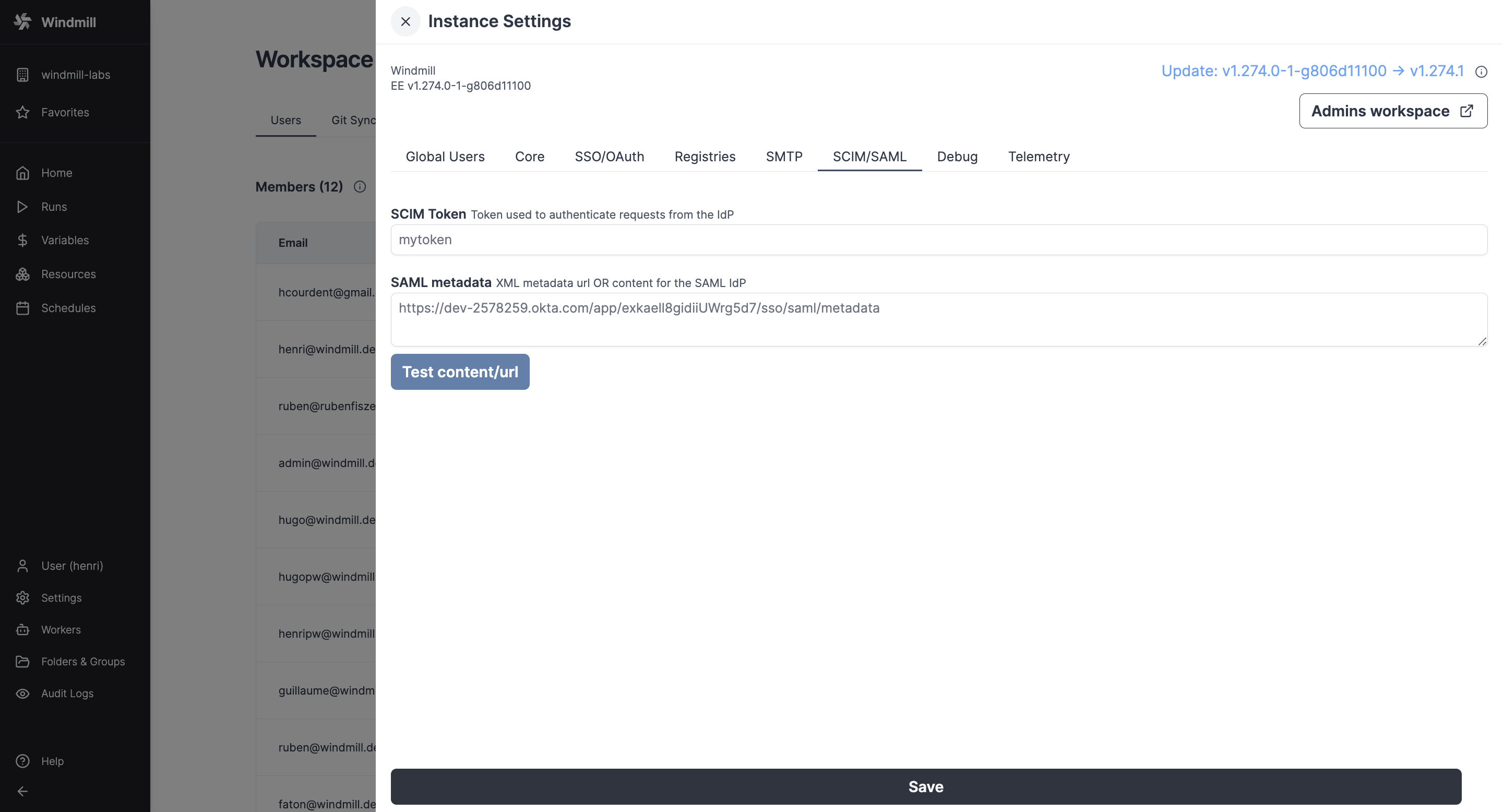Click the info icon beside the update notice
1503x812 pixels.
1482,71
